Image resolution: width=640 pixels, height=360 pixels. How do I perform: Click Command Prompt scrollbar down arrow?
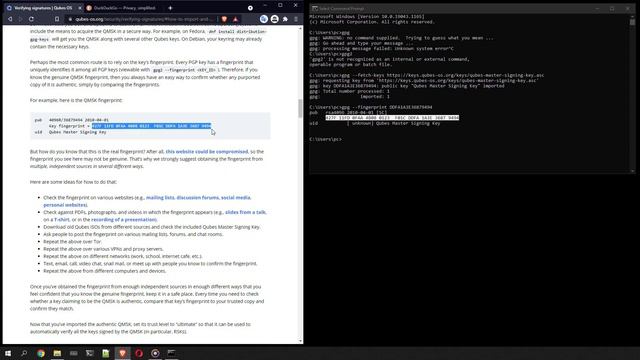(x=632, y=171)
